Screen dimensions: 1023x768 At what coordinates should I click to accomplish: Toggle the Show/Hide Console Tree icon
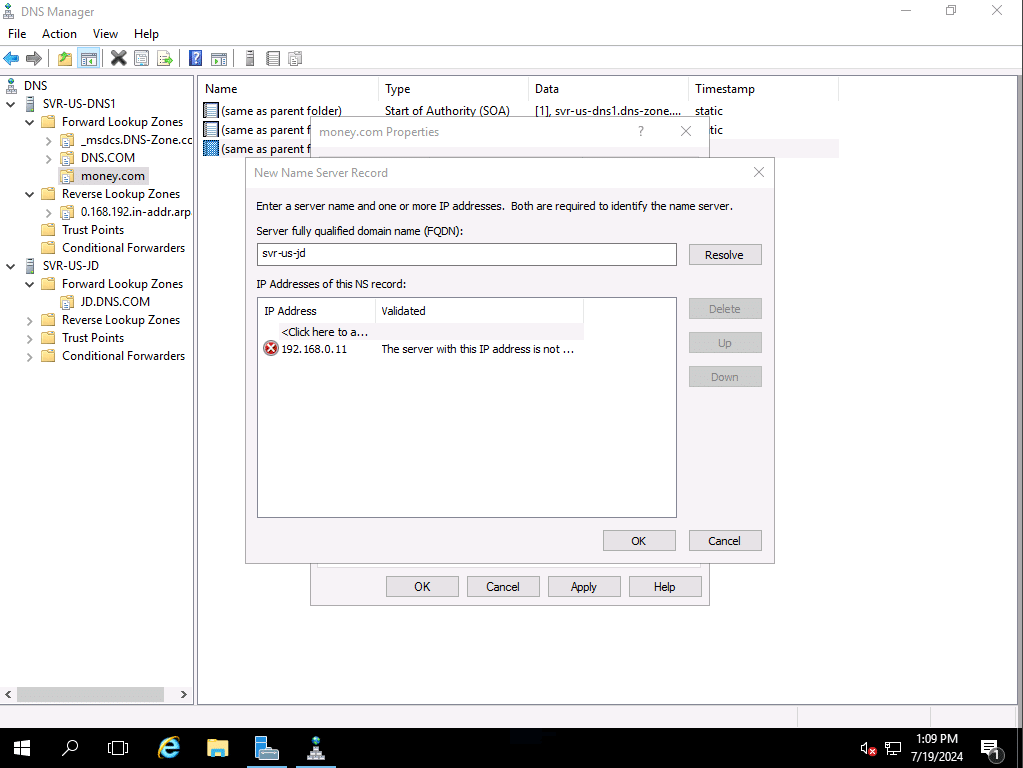[88, 58]
